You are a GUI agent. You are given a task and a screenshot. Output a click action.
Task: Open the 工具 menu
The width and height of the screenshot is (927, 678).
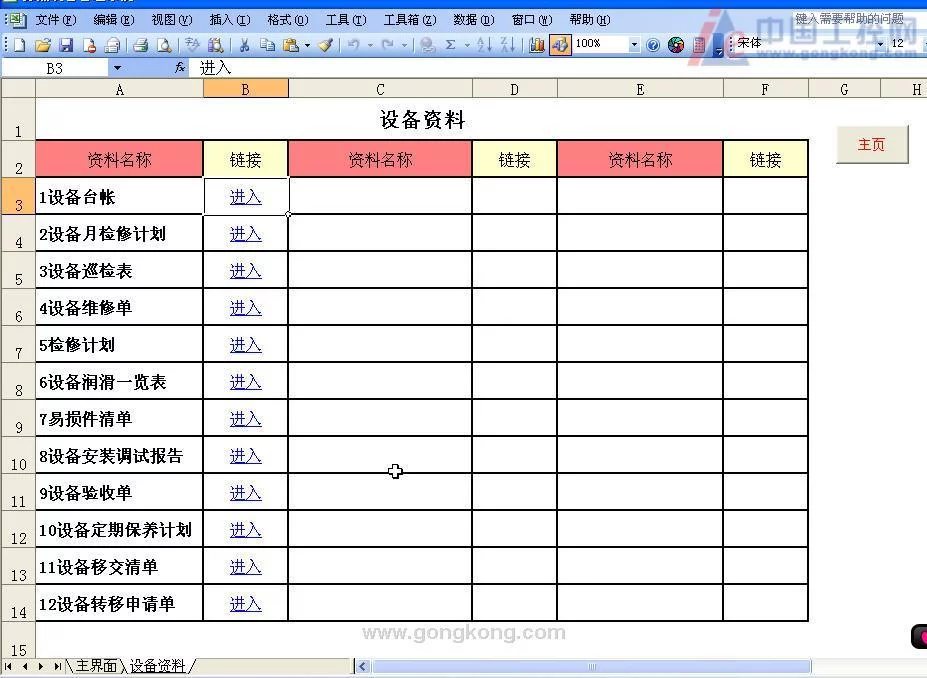[x=346, y=20]
